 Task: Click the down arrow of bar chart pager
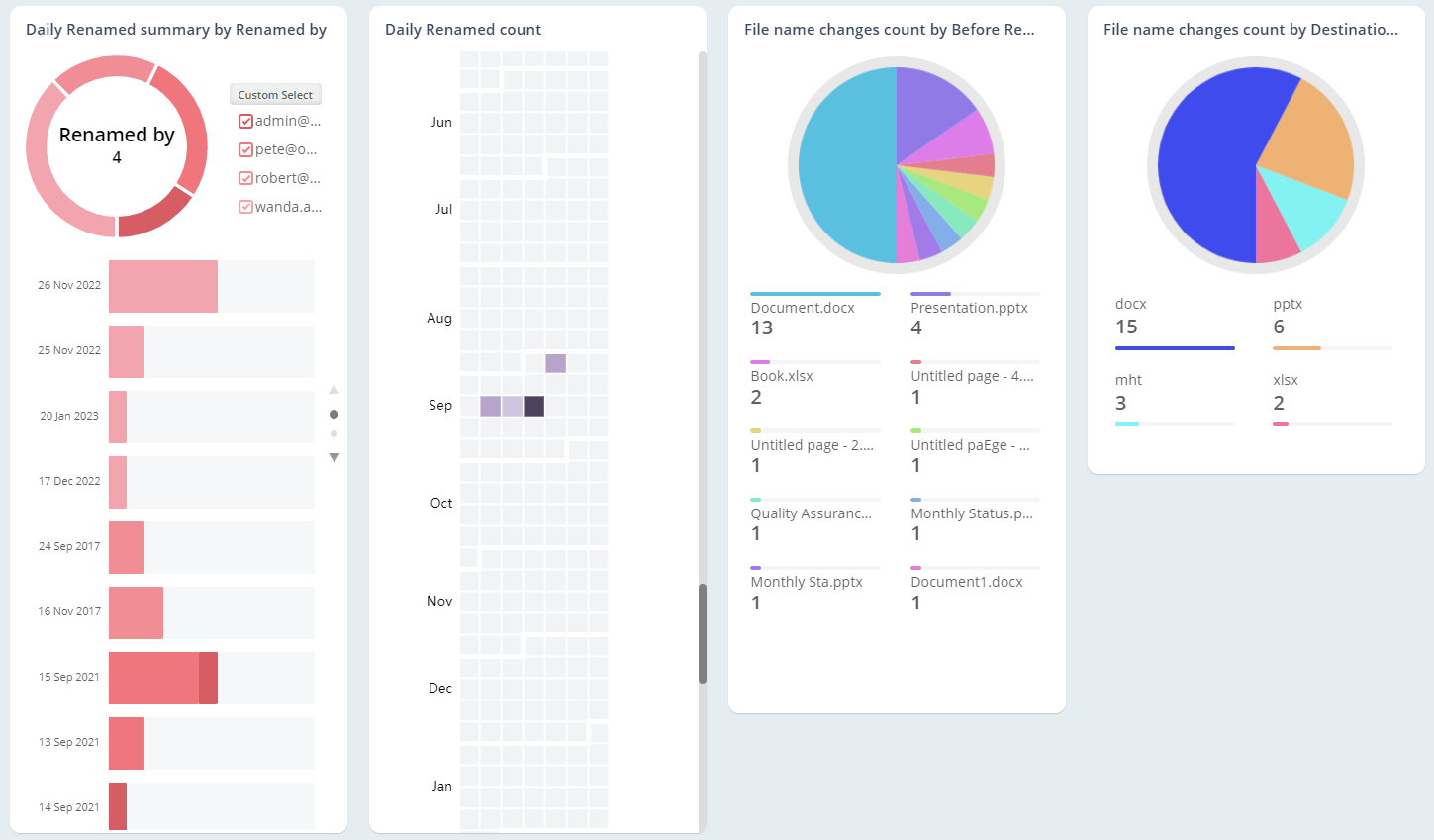pyautogui.click(x=334, y=457)
